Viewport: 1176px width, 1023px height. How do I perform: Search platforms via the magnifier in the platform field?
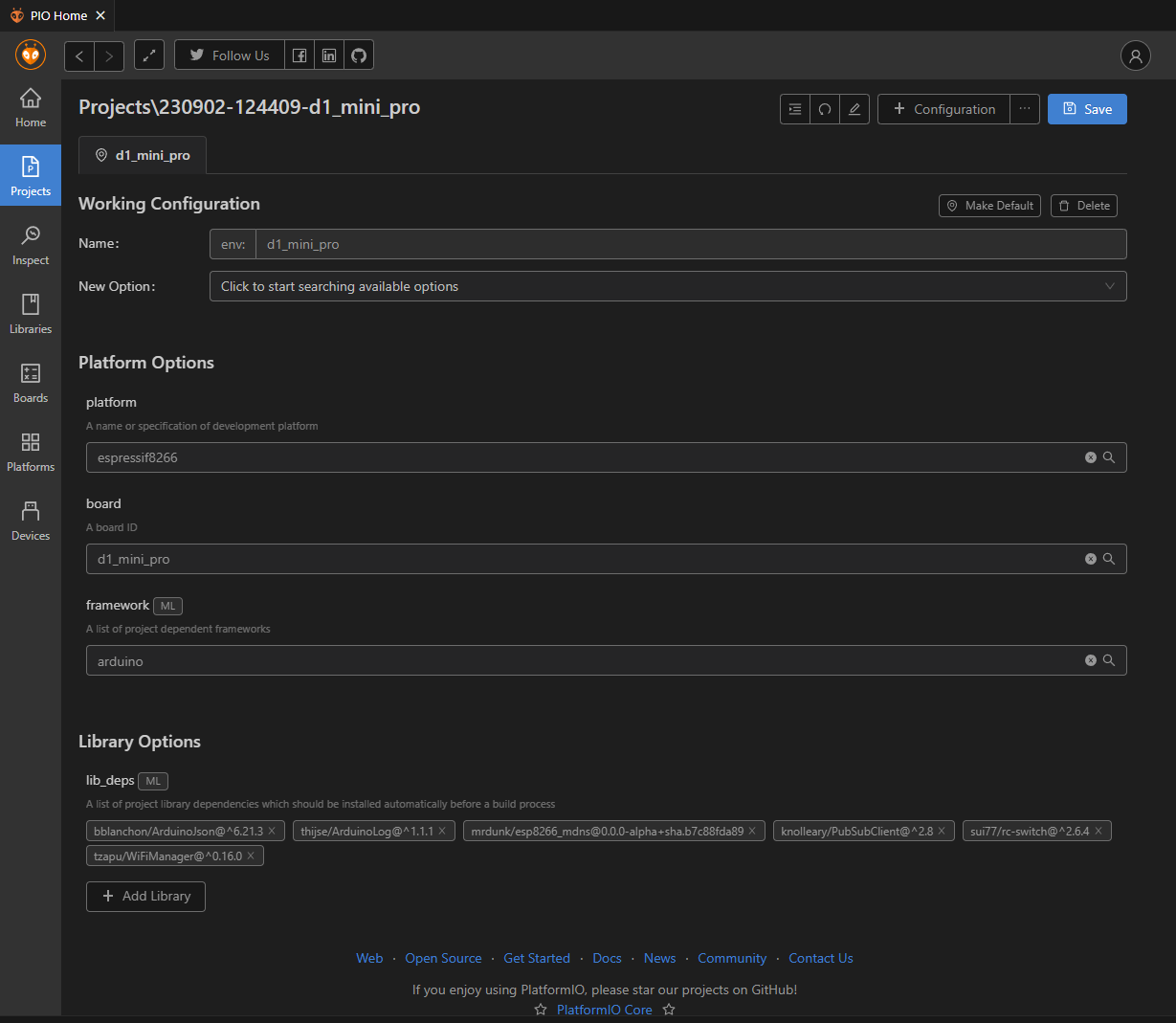(x=1109, y=457)
